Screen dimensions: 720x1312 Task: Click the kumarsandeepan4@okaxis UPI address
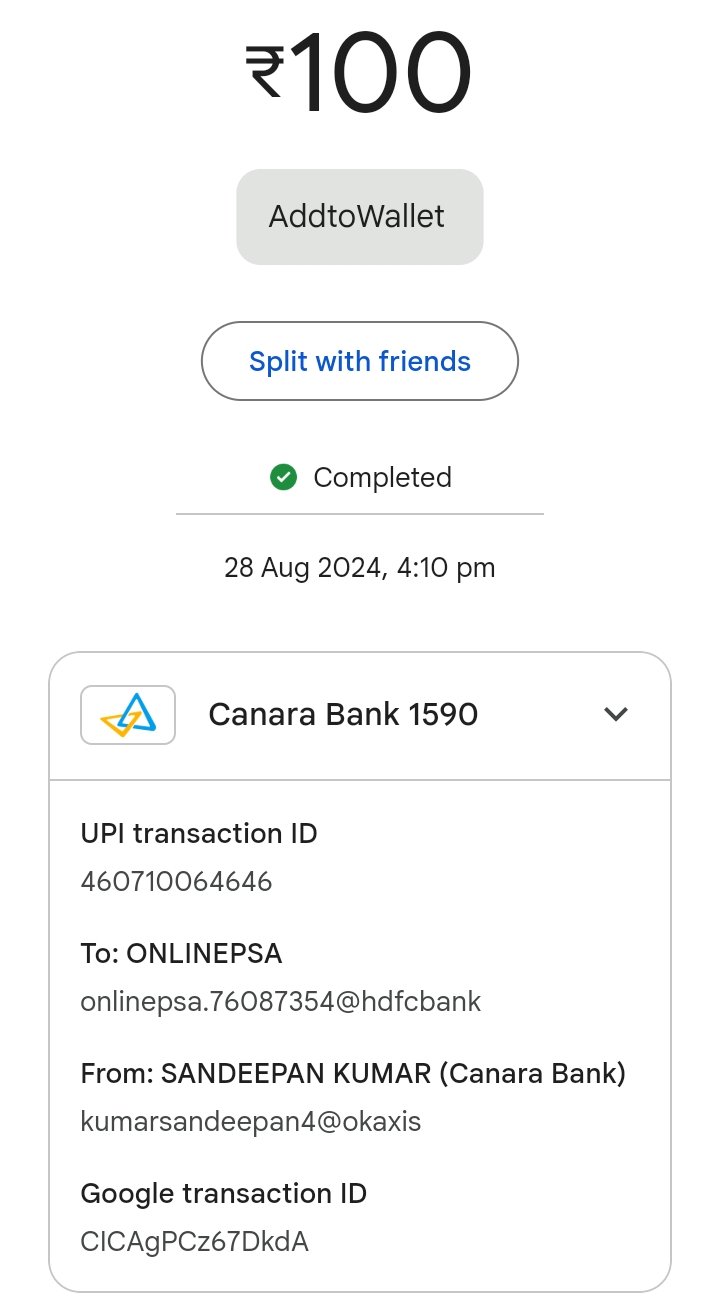pos(251,1121)
